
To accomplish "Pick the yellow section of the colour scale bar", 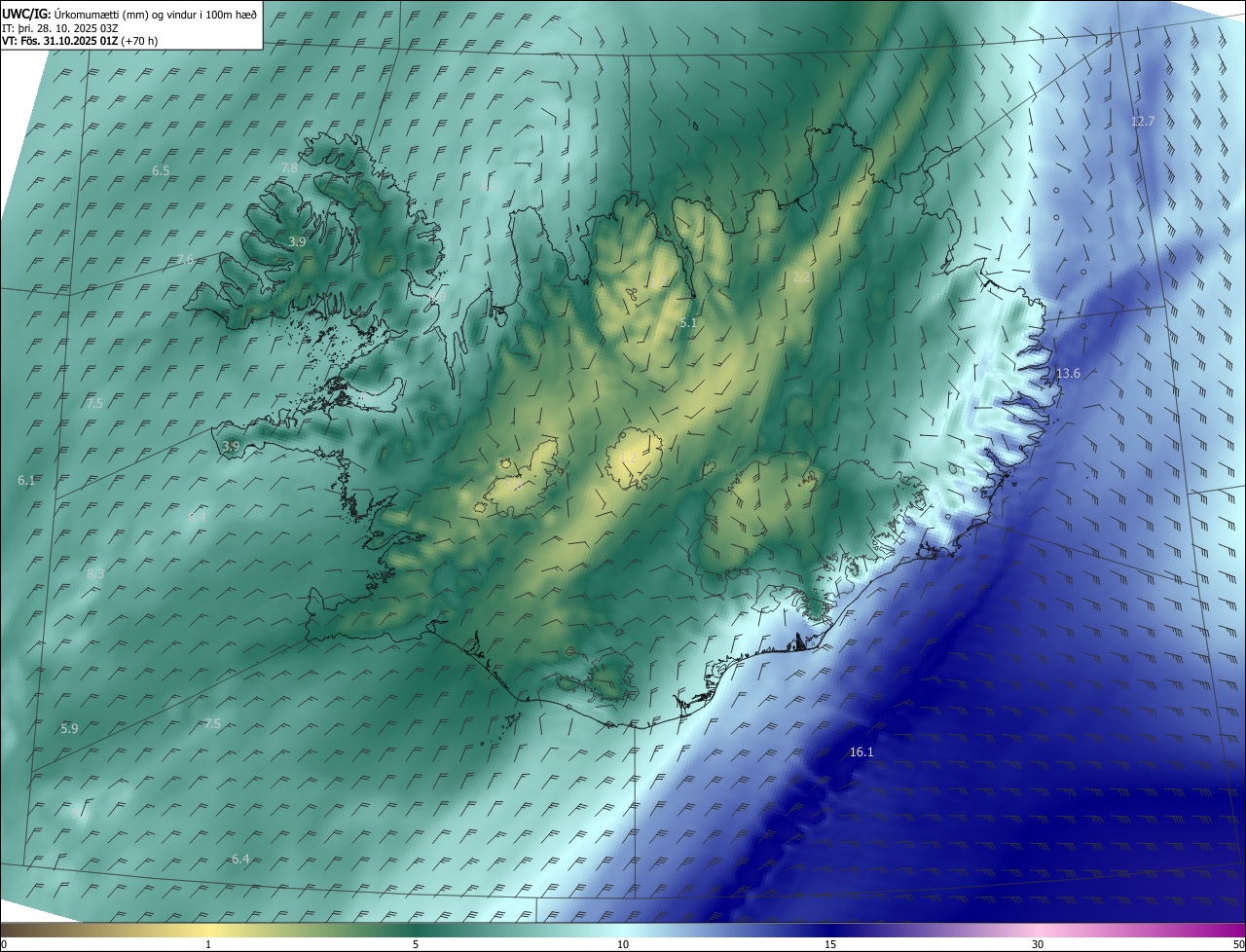I will point(208,931).
